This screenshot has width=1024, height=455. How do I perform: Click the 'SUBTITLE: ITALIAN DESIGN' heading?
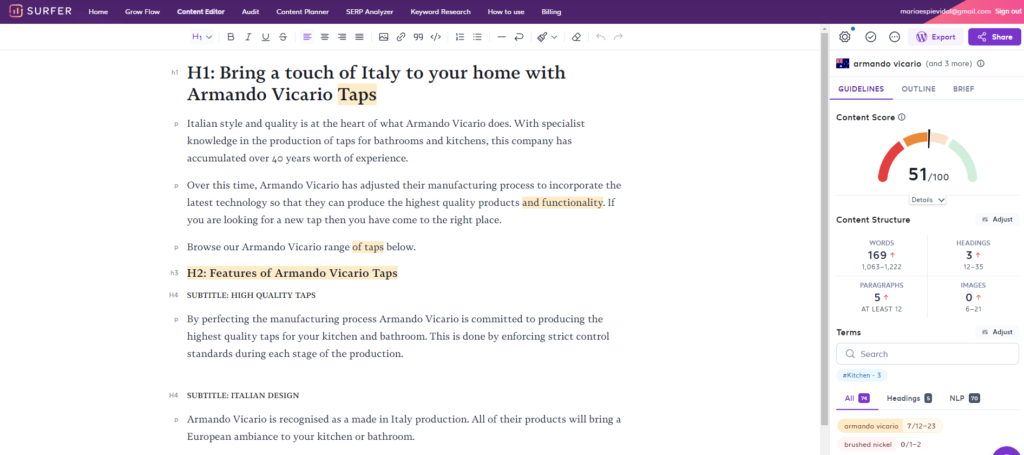pyautogui.click(x=243, y=396)
